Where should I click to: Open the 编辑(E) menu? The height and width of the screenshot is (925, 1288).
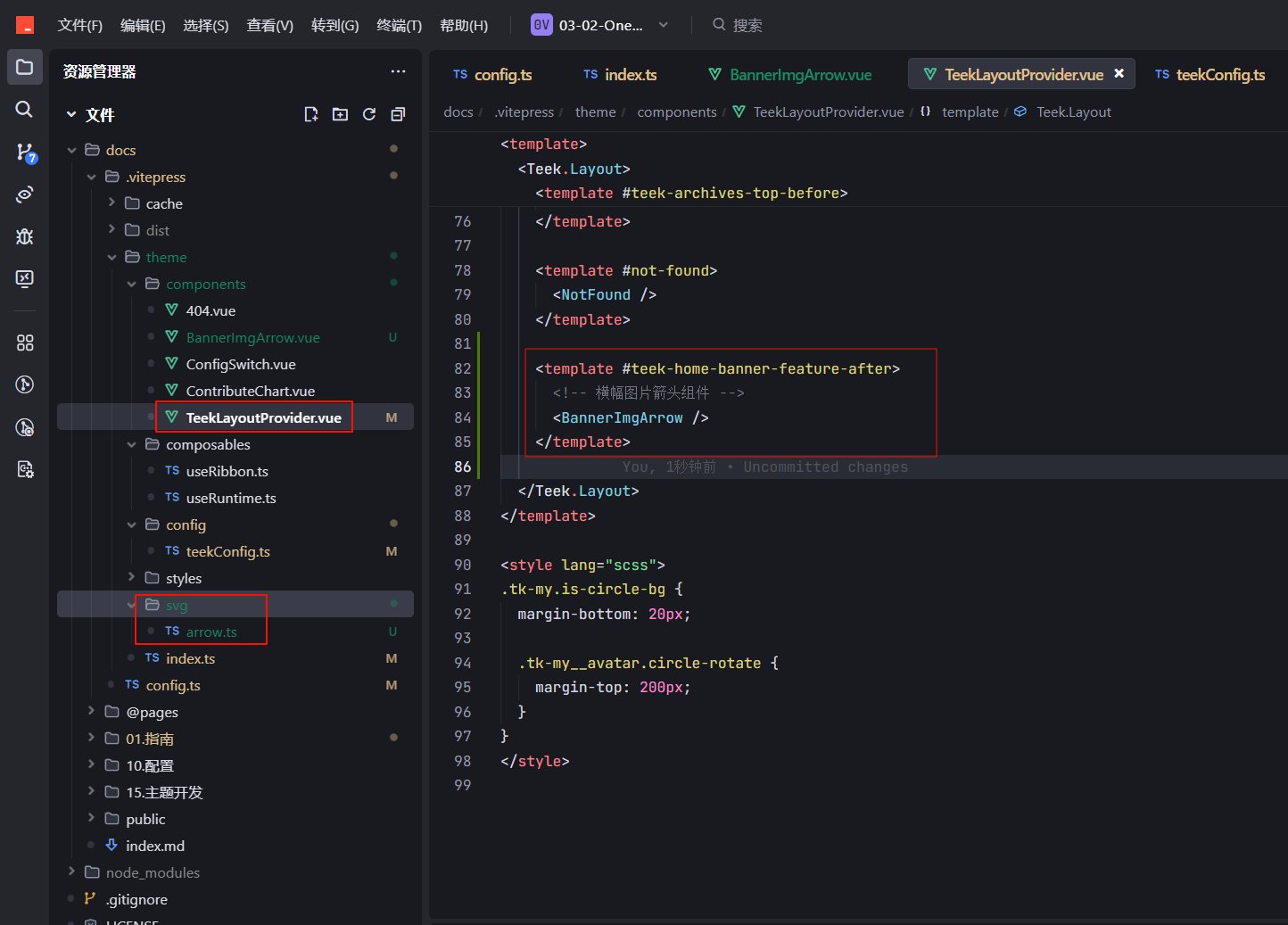tap(143, 25)
